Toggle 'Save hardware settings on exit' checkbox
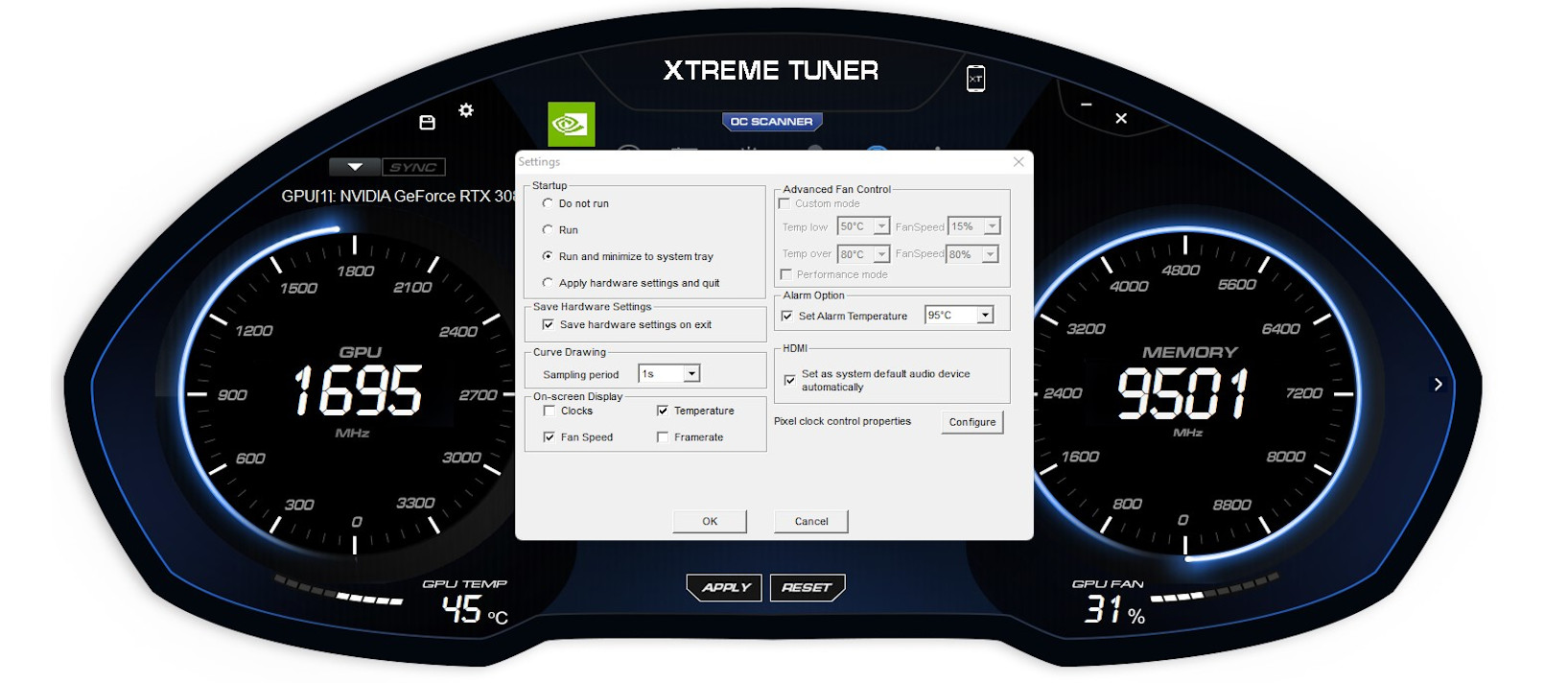 click(549, 324)
